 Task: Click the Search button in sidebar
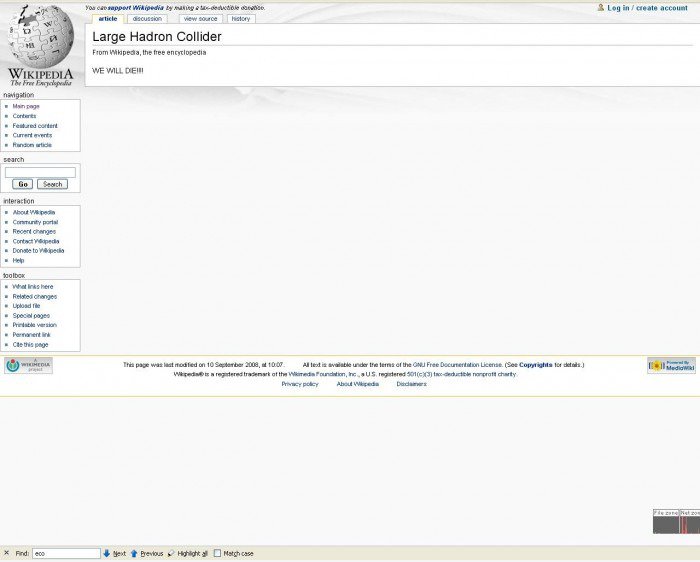click(53, 184)
